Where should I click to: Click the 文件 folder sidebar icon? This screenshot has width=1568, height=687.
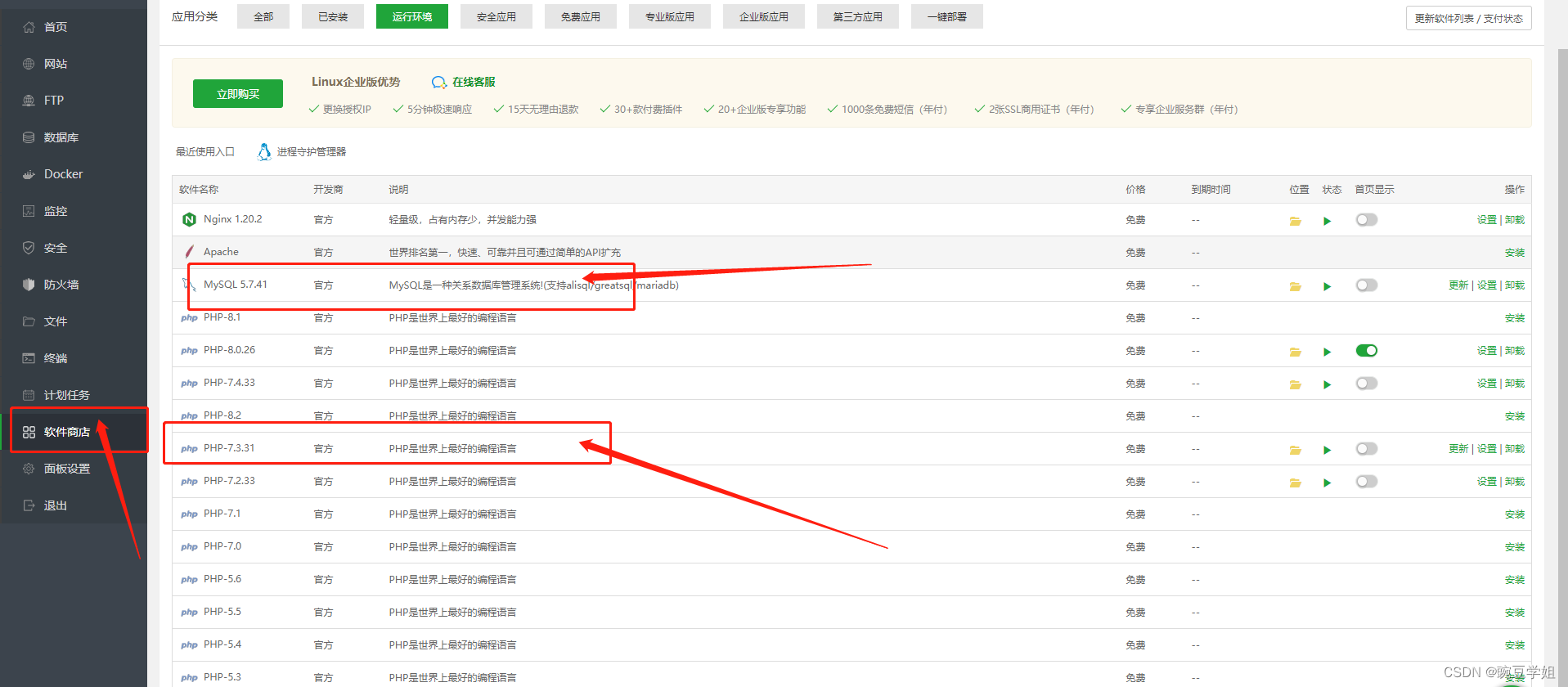[29, 321]
